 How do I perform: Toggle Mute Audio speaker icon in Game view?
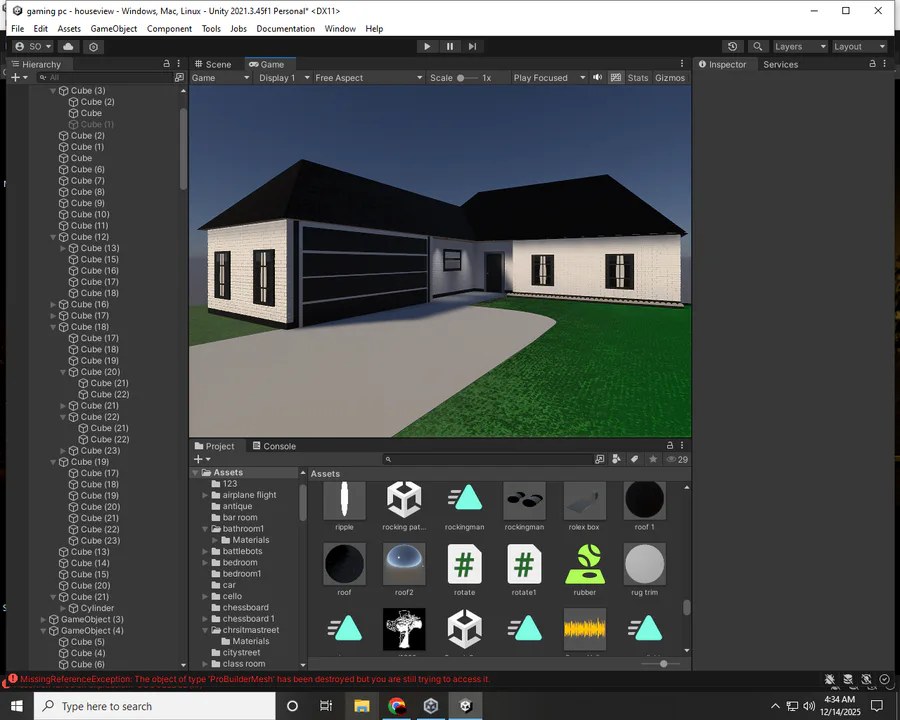point(598,78)
